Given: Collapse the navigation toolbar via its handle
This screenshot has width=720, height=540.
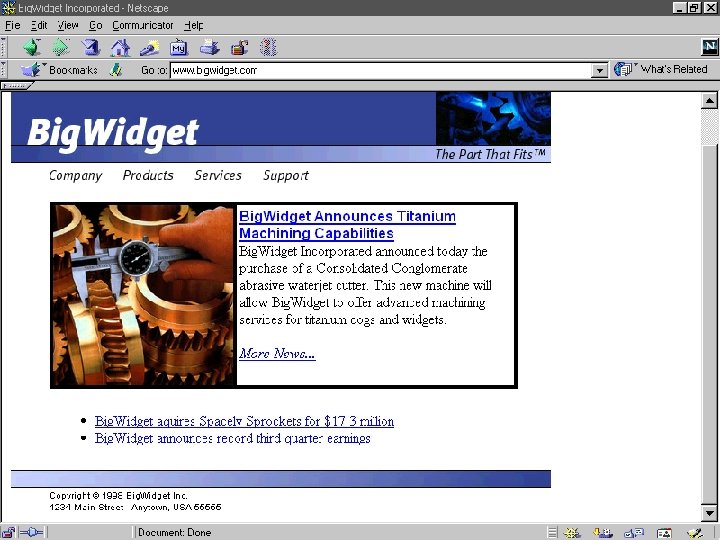Looking at the screenshot, I should click(x=4, y=47).
